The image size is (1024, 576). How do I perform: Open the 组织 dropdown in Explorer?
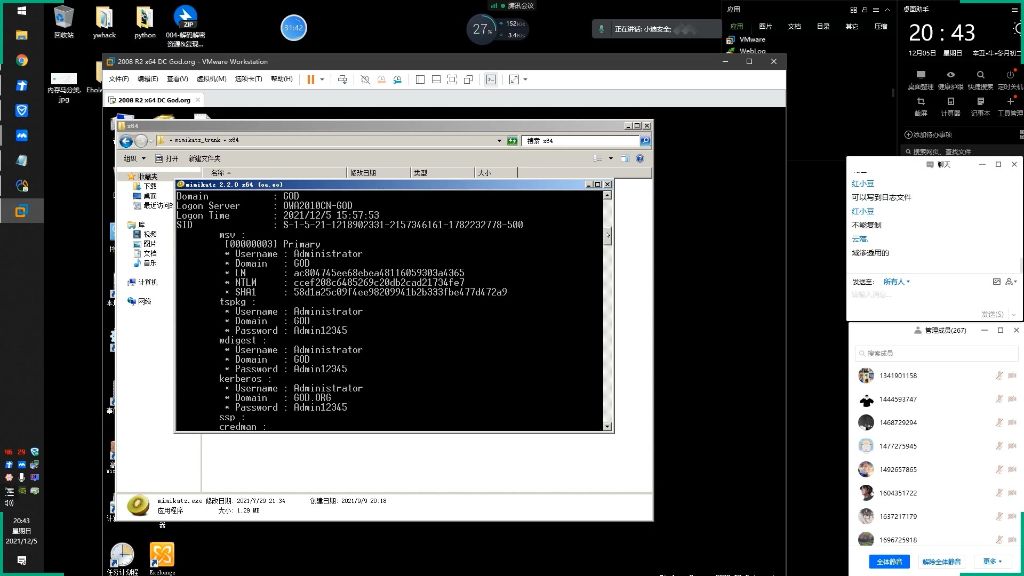(134, 158)
